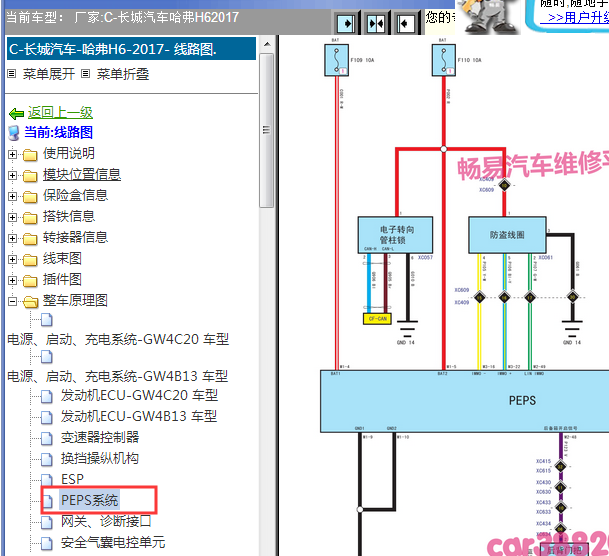Click page icon beside 变速器控制器
The width and height of the screenshot is (609, 556).
click(47, 438)
